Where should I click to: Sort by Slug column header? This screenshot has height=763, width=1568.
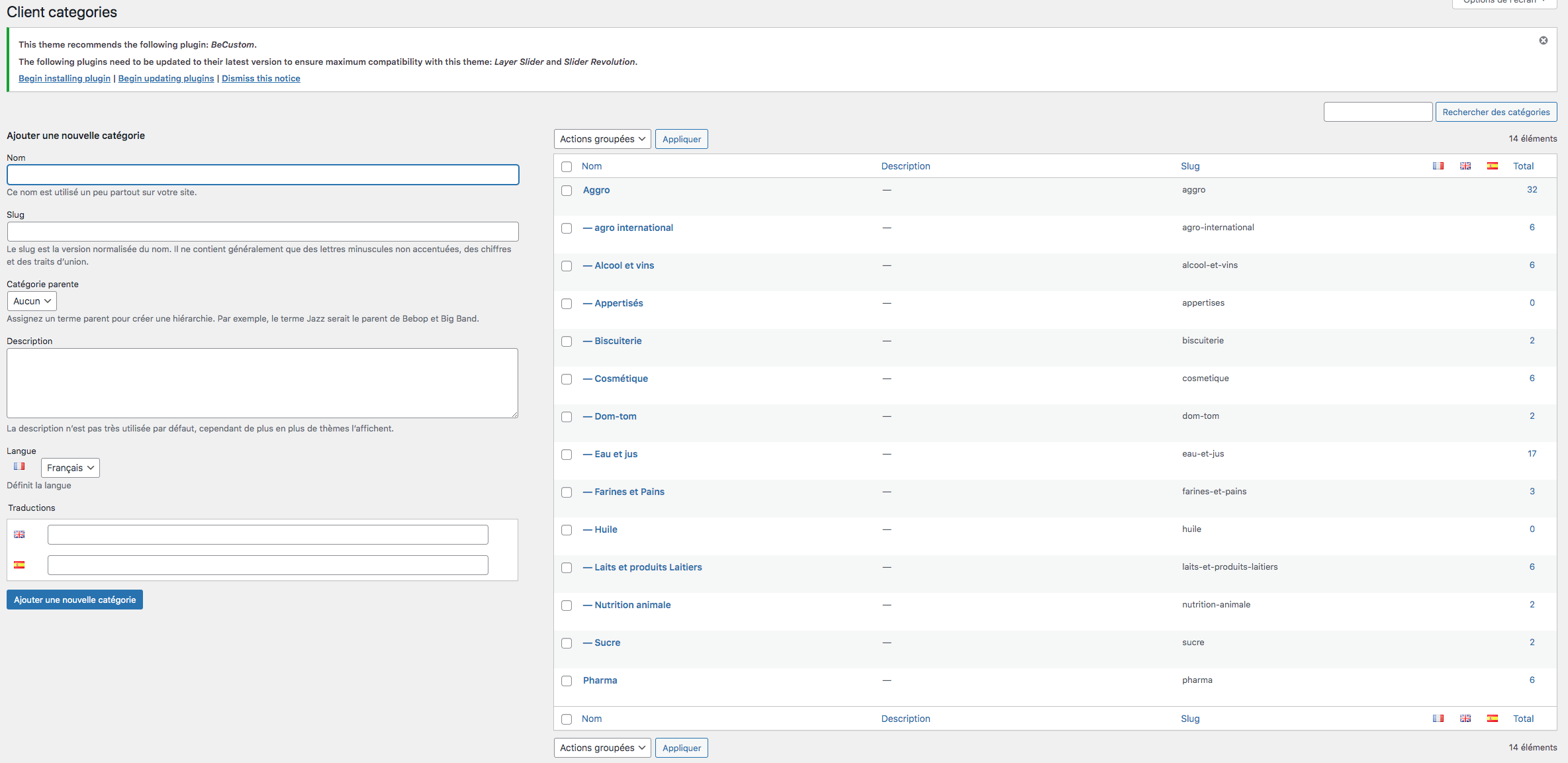(1190, 166)
